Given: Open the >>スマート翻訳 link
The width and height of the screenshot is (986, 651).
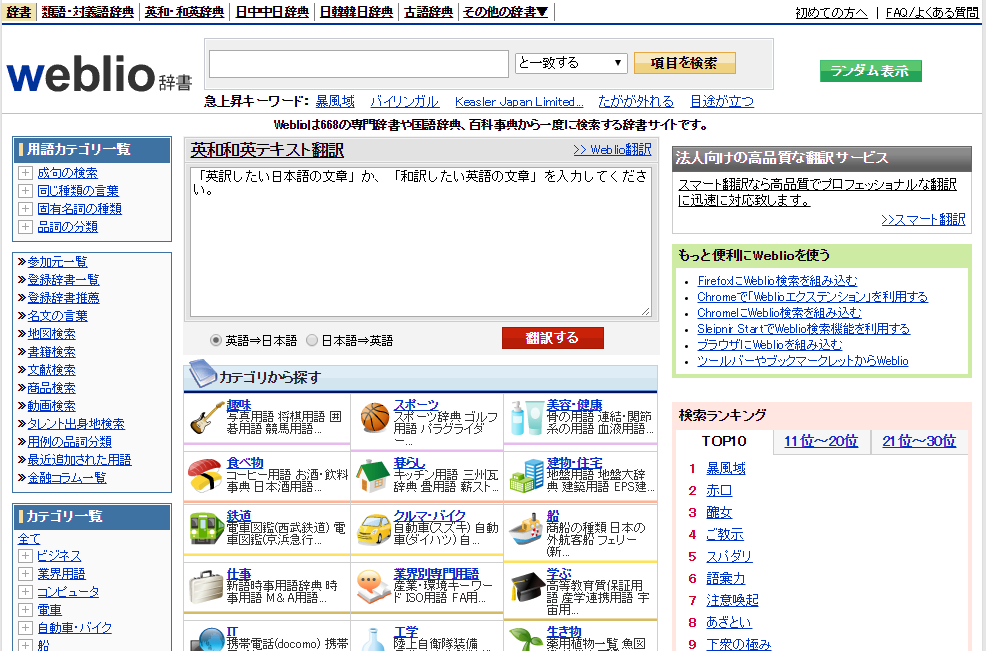Looking at the screenshot, I should (x=922, y=219).
